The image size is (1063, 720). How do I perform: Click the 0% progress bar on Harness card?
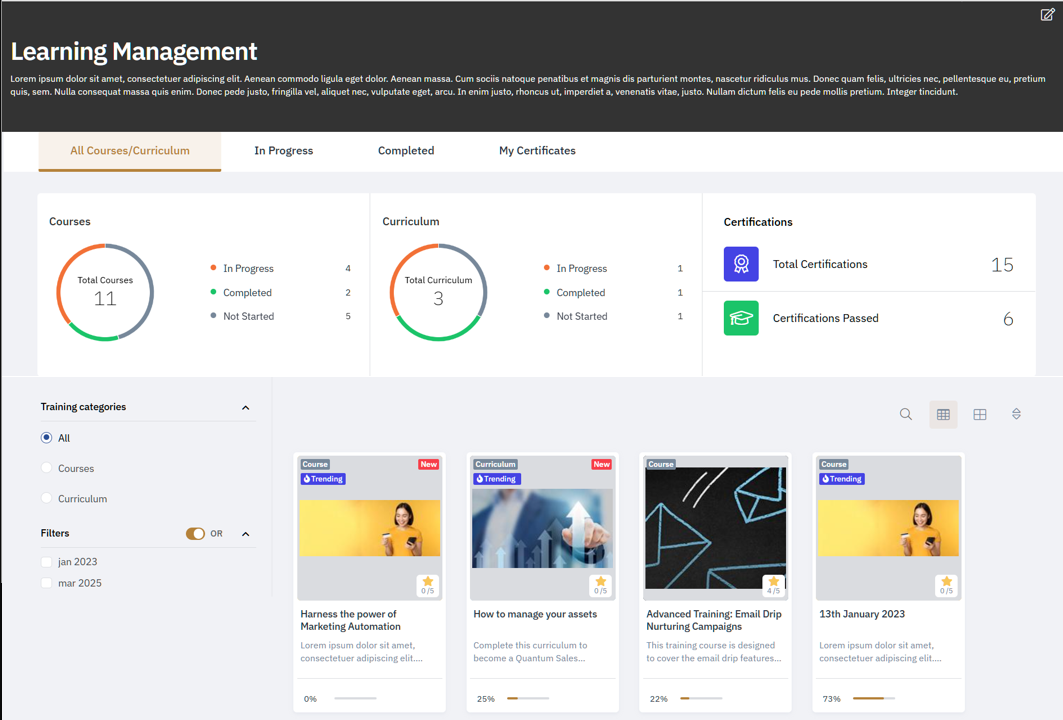[x=355, y=698]
